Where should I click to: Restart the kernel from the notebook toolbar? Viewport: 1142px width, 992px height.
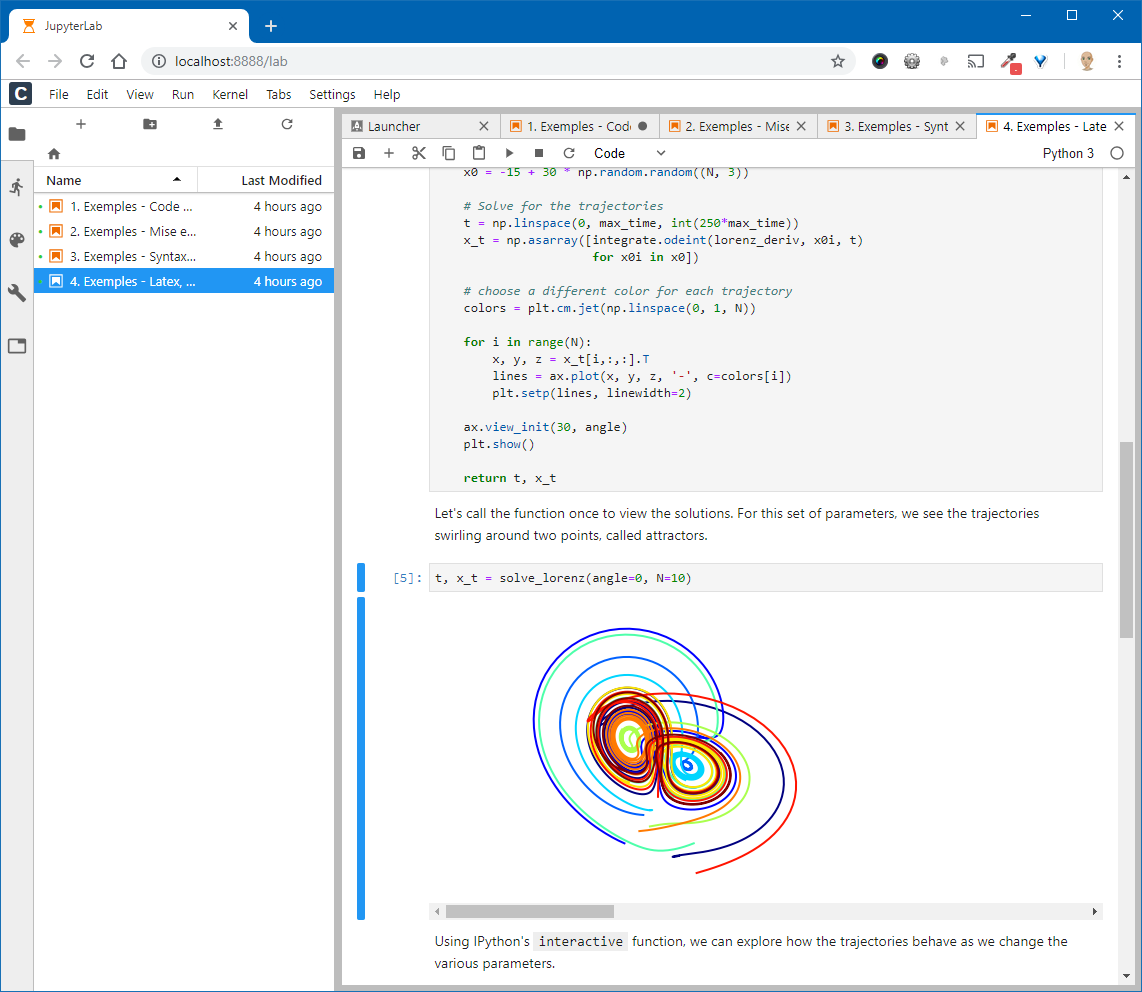pyautogui.click(x=569, y=153)
